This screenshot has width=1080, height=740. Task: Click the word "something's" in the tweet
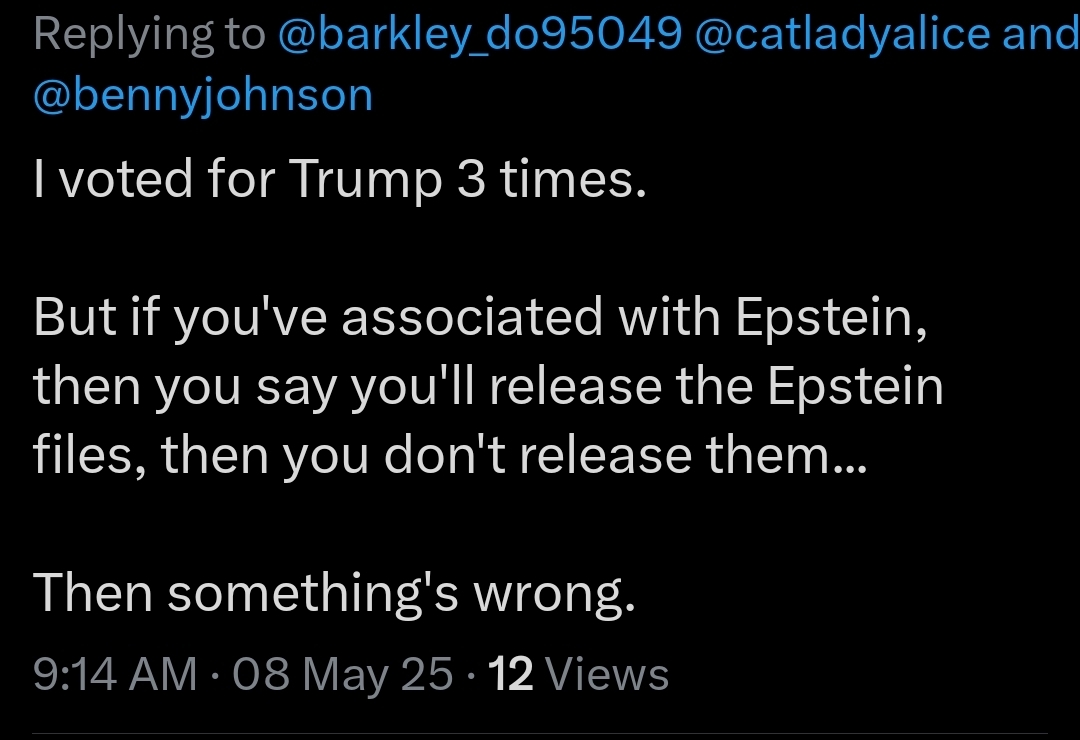[x=313, y=593]
